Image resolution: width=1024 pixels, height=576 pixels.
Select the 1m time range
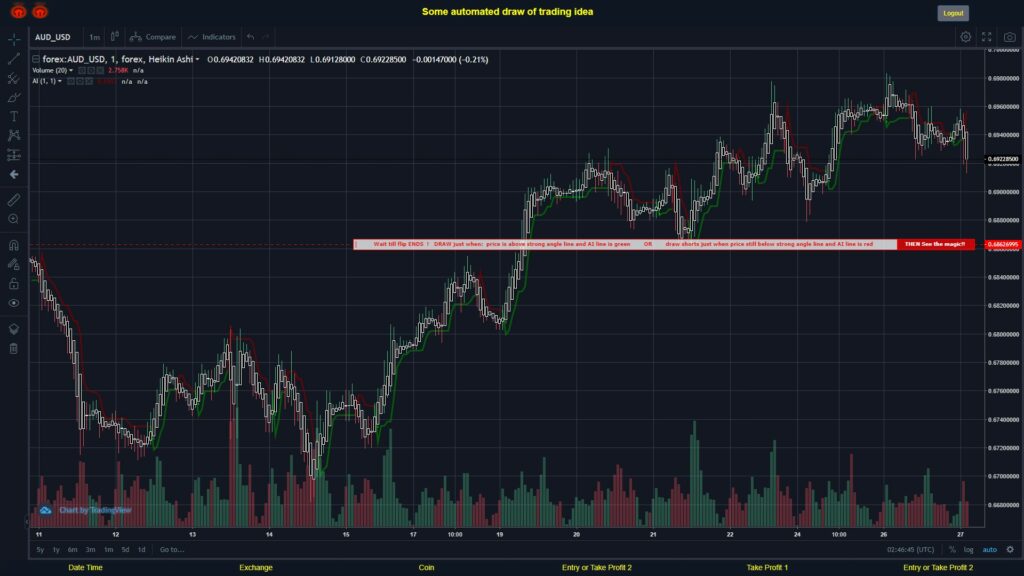coord(108,550)
